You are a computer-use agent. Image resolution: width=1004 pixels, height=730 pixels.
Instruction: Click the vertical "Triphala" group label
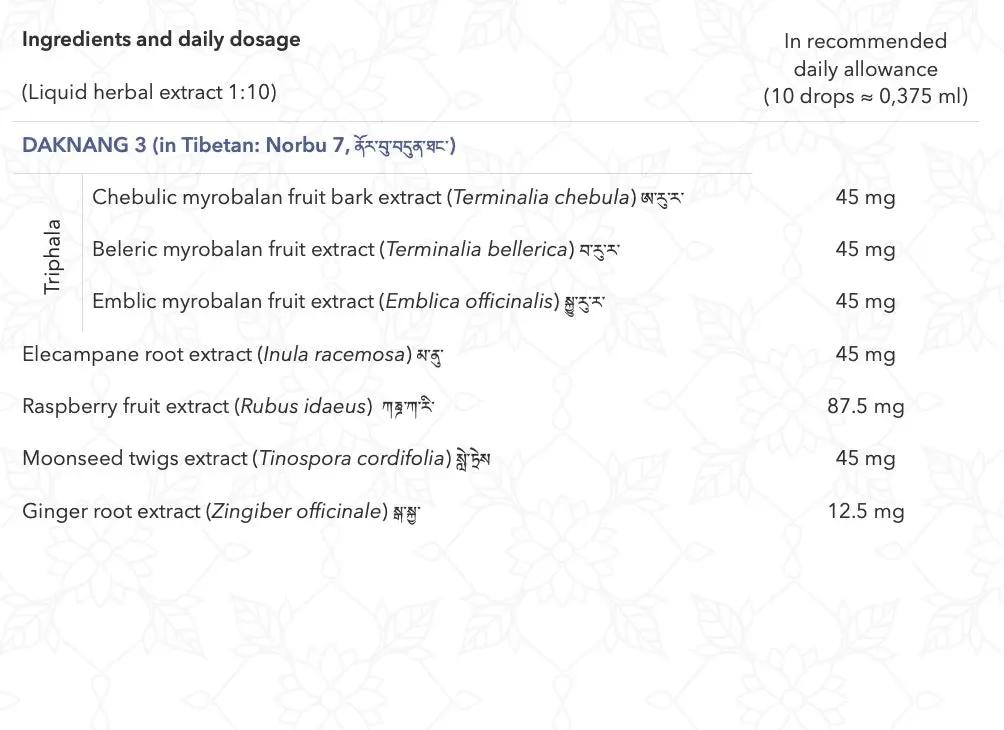53,256
